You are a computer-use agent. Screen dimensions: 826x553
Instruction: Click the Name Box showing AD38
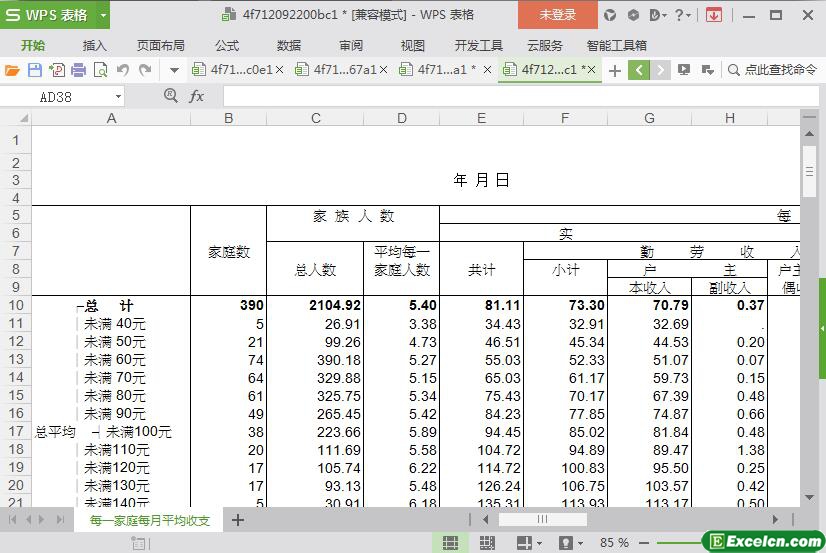click(x=56, y=97)
